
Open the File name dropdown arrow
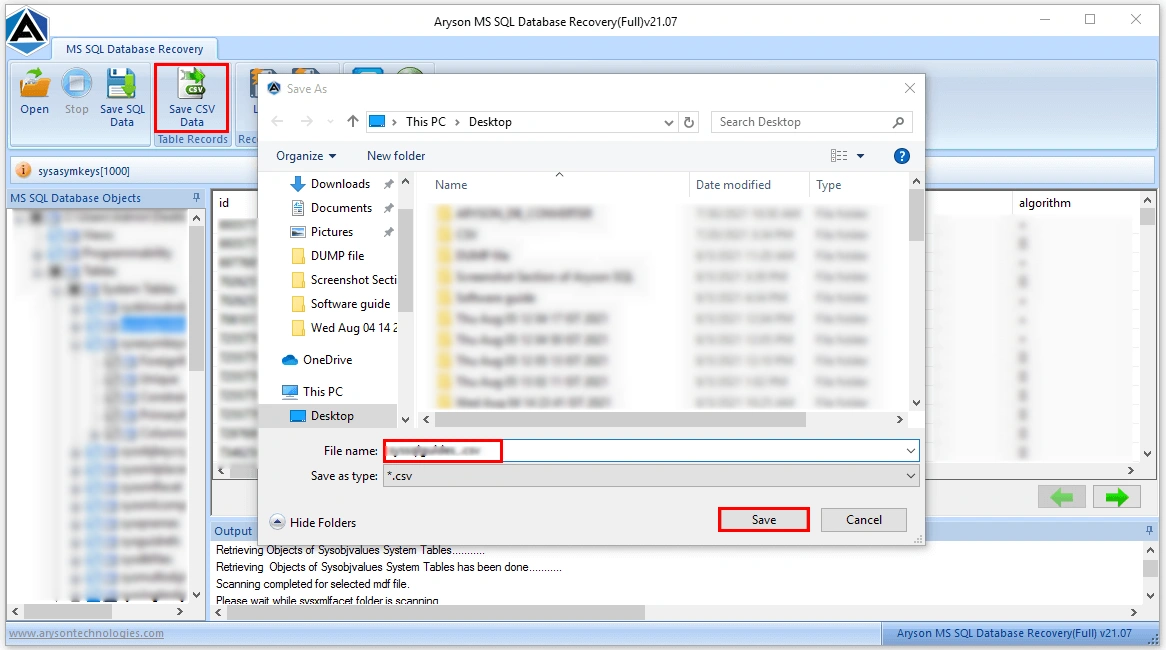click(910, 451)
